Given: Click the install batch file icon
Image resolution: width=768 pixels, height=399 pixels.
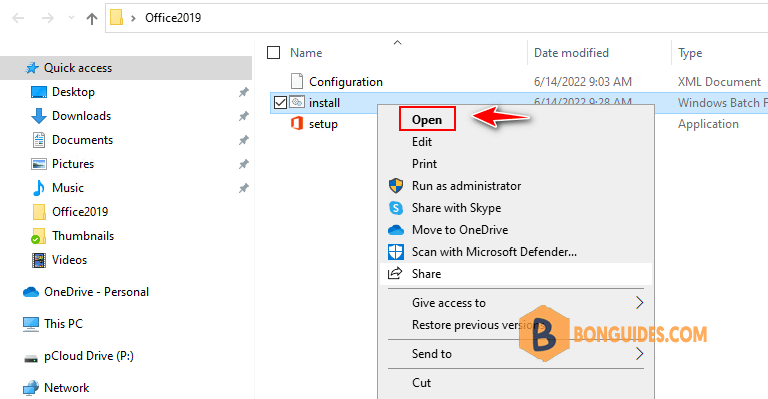Looking at the screenshot, I should 297,102.
